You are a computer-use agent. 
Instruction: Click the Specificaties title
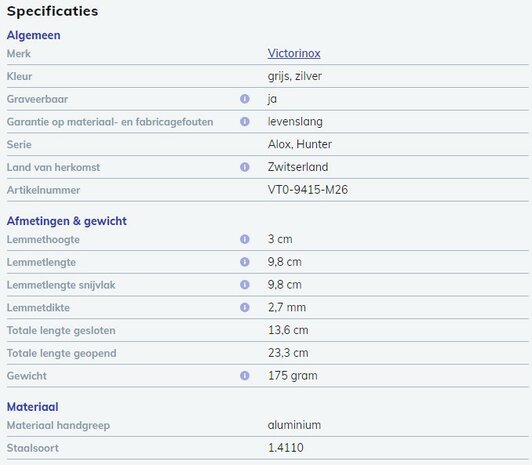(x=53, y=11)
